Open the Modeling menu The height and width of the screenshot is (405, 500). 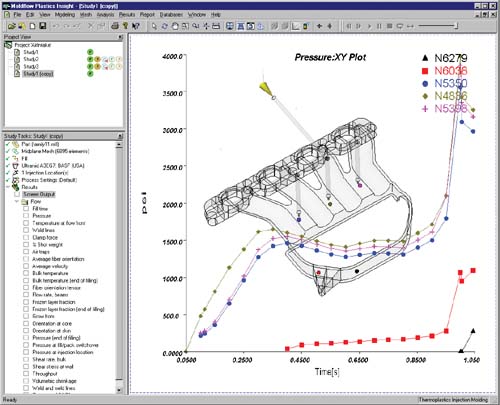point(65,15)
